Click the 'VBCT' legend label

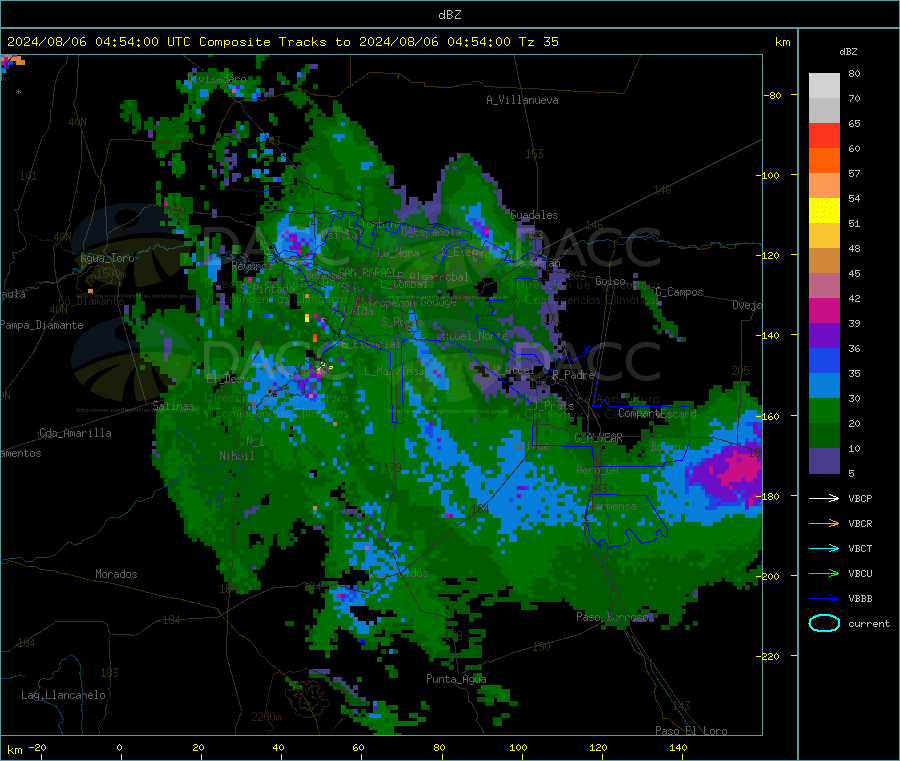coord(860,549)
